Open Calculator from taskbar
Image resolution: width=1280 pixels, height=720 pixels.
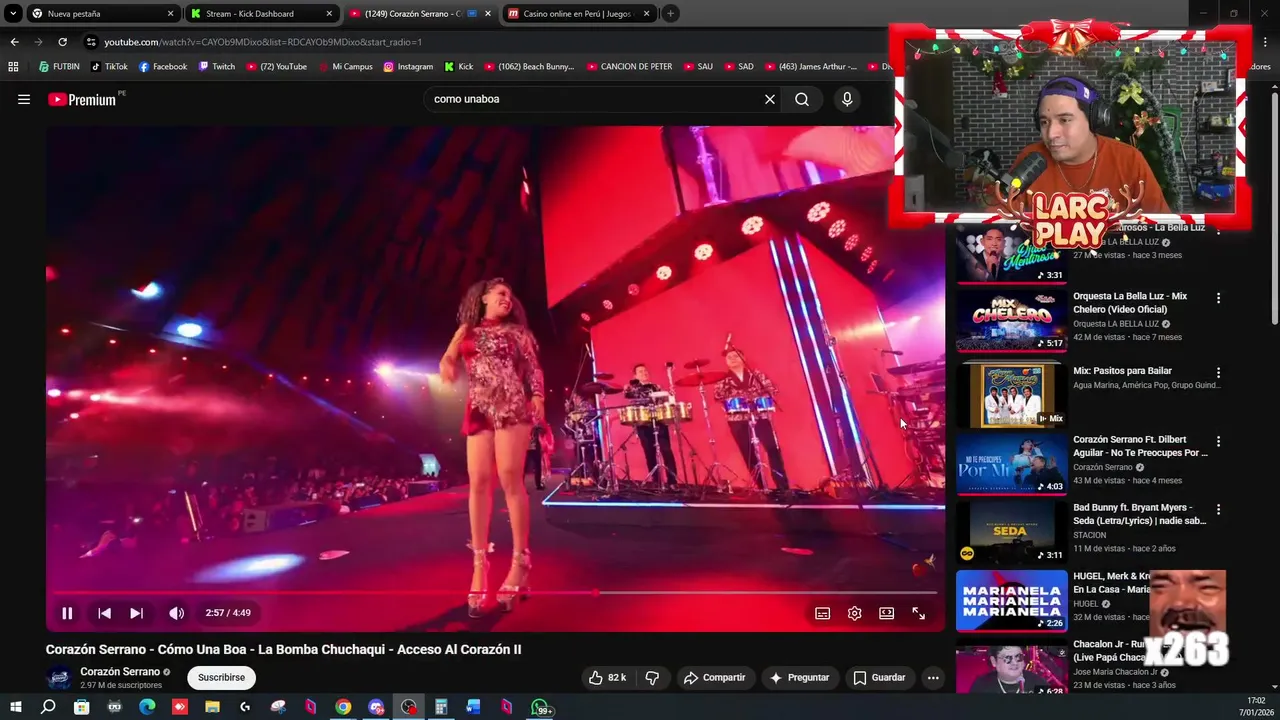click(x=441, y=707)
